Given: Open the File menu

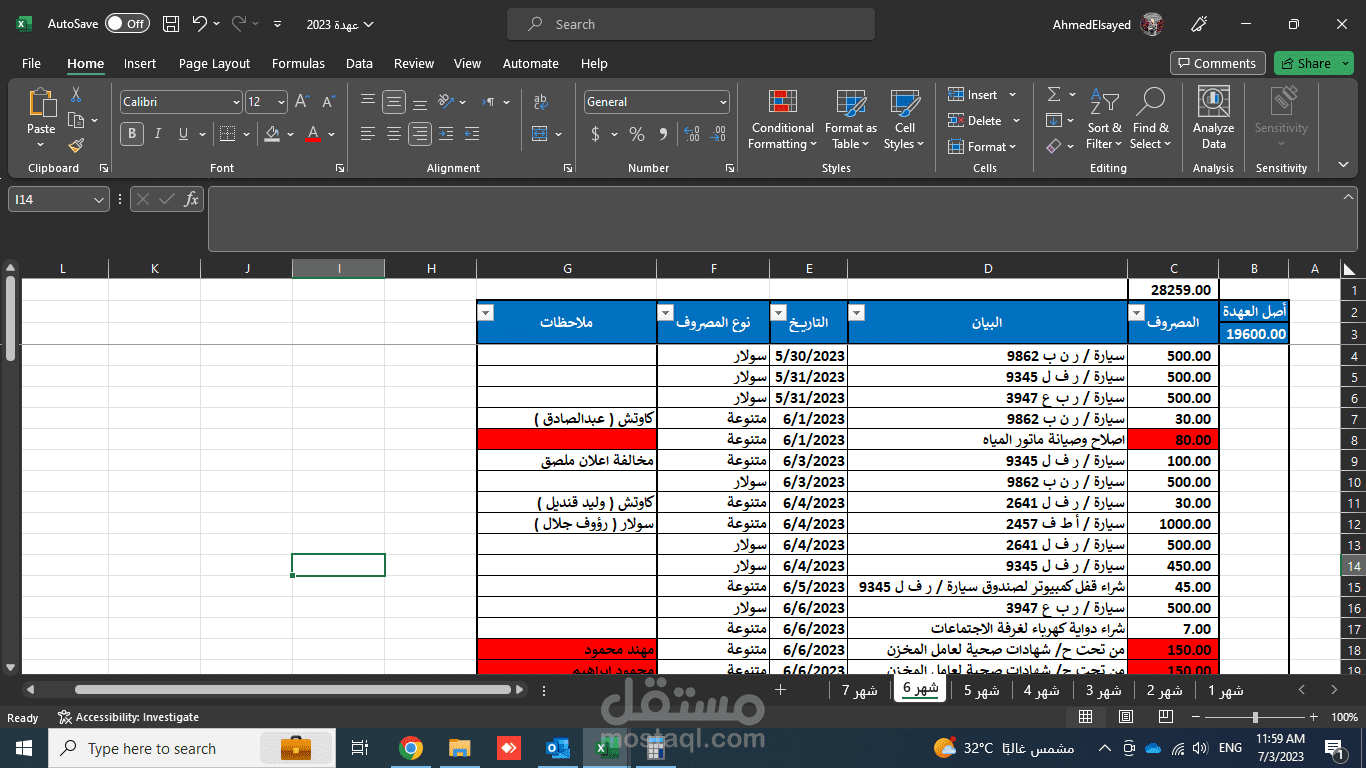Looking at the screenshot, I should [31, 63].
